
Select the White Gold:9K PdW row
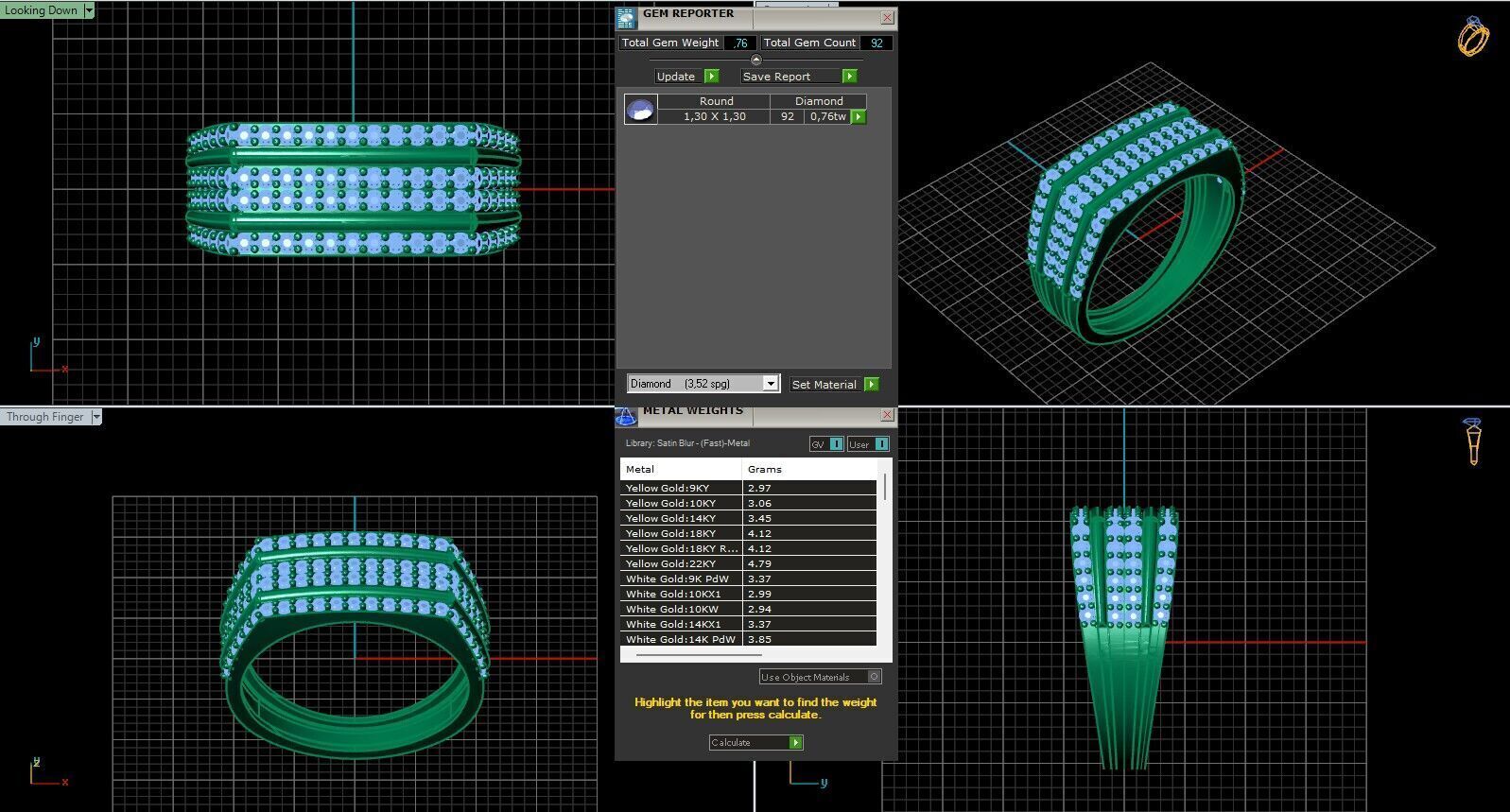pyautogui.click(x=748, y=579)
